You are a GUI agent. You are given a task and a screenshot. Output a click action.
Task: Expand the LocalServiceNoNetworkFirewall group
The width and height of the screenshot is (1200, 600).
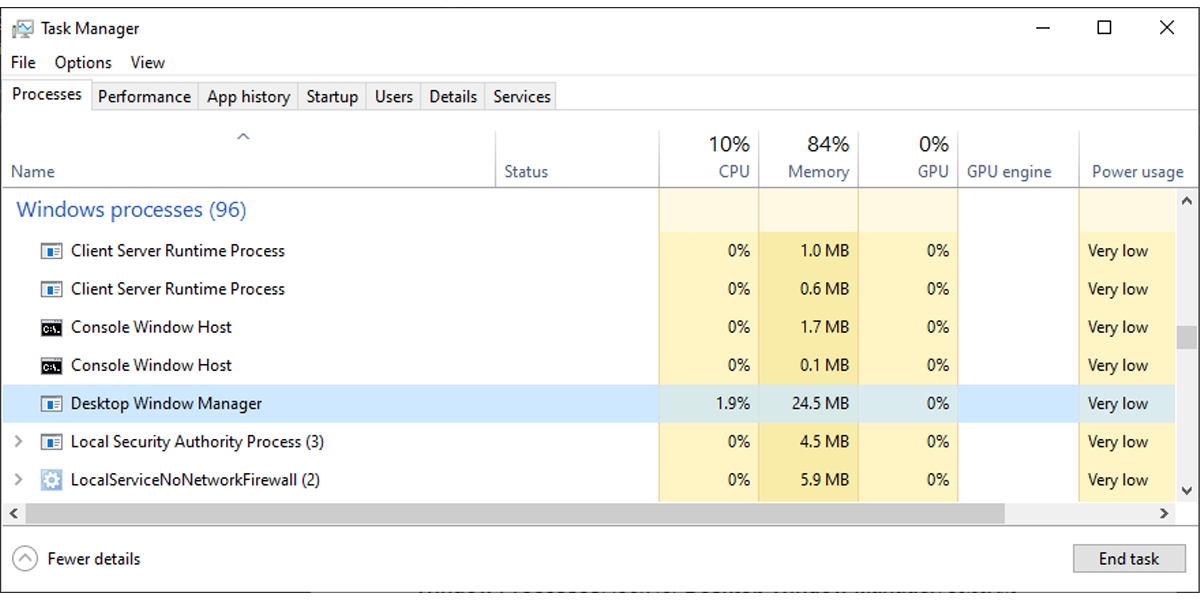[x=17, y=480]
